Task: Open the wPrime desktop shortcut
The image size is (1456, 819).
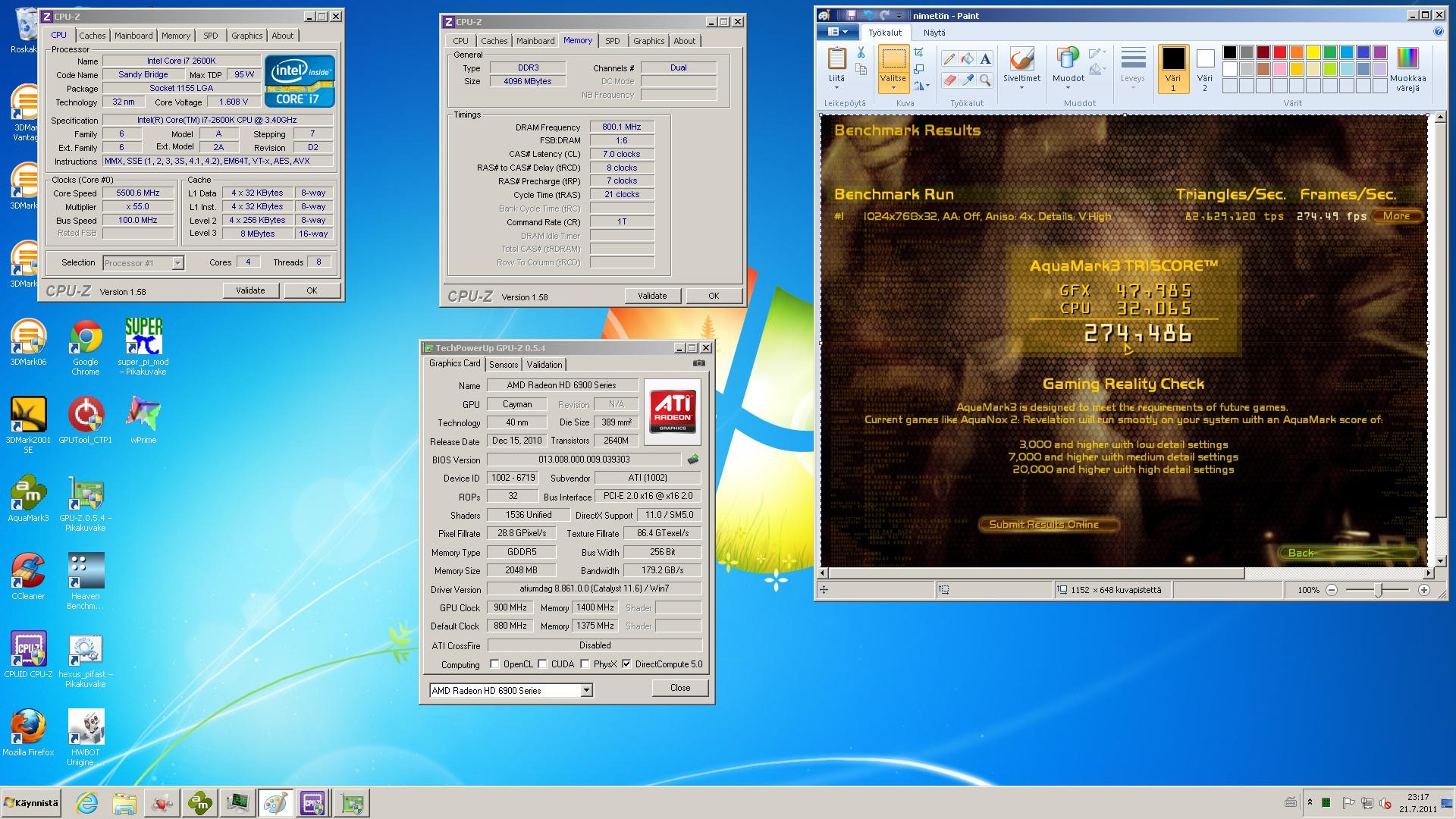Action: pos(143,419)
